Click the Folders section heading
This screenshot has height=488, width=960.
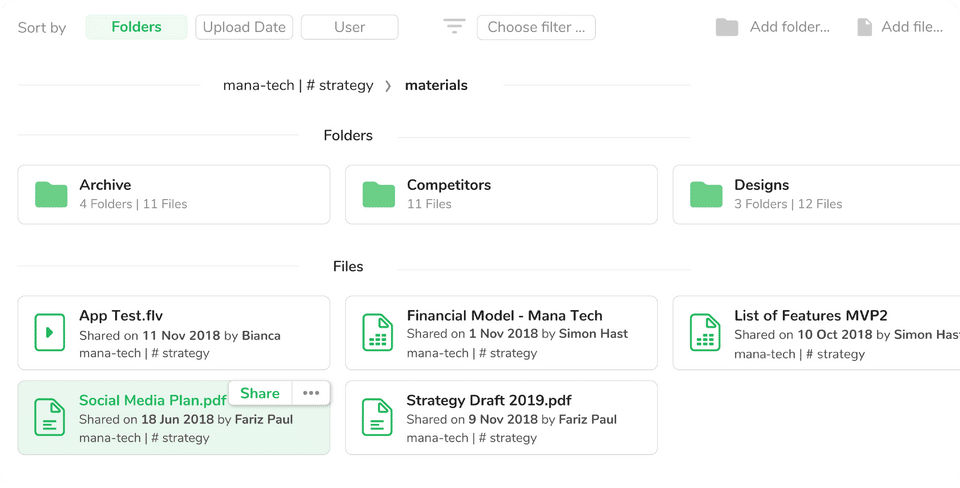[x=348, y=135]
